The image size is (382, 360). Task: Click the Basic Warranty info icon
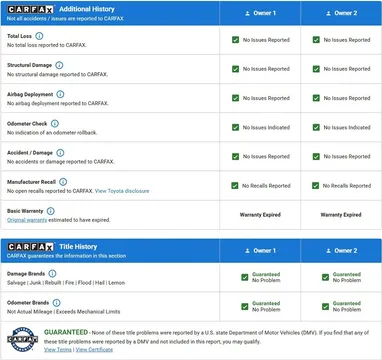(x=50, y=211)
